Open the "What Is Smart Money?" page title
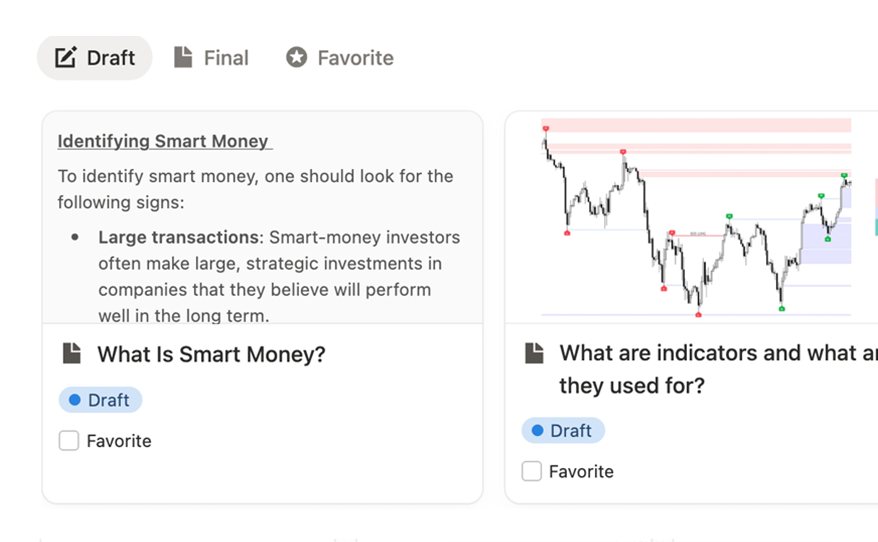Image resolution: width=878 pixels, height=542 pixels. coord(211,354)
